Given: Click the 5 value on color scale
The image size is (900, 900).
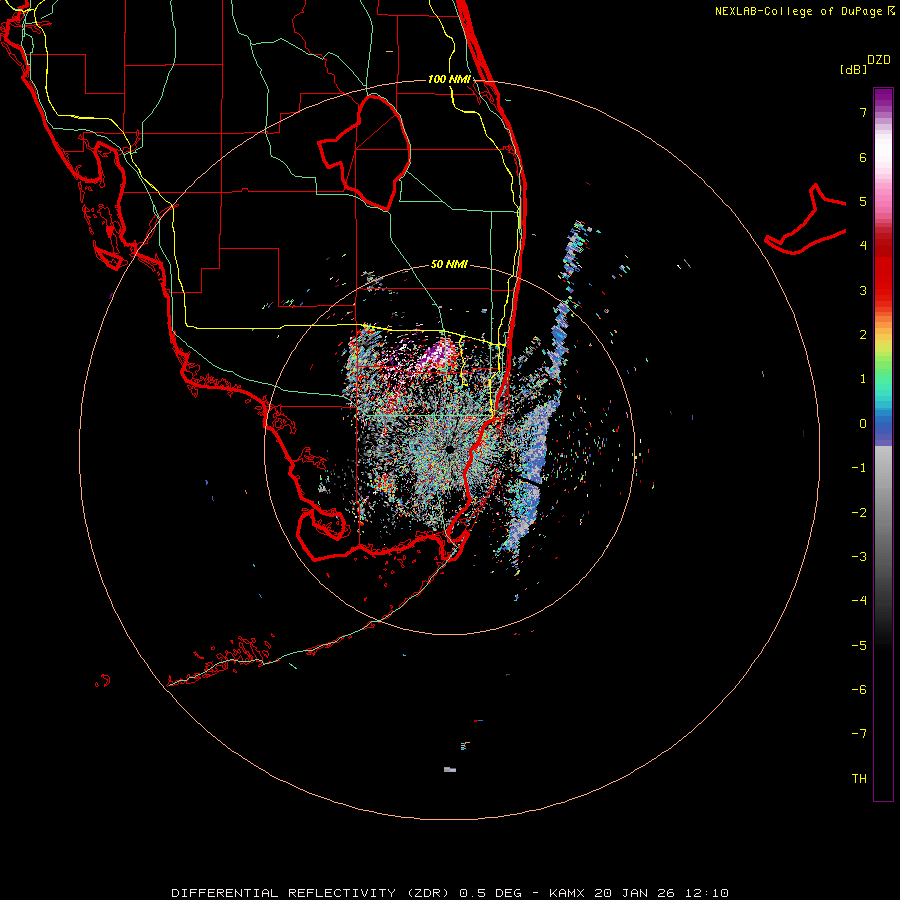Looking at the screenshot, I should (863, 201).
